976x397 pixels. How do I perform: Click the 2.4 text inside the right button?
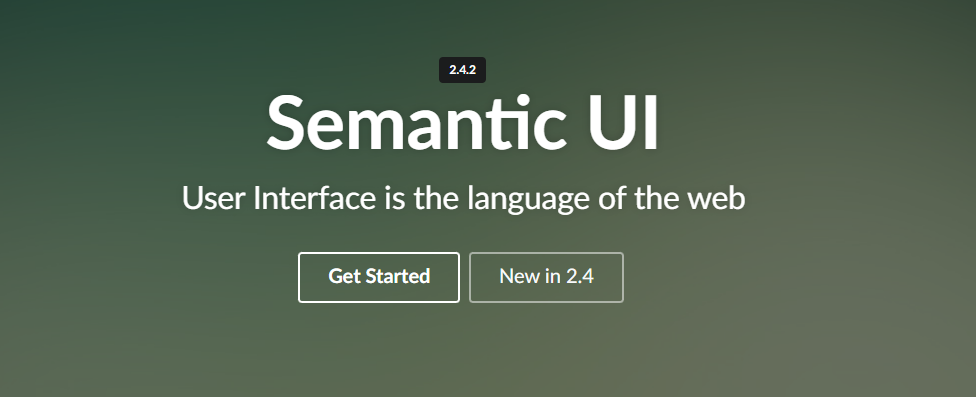[x=580, y=276]
